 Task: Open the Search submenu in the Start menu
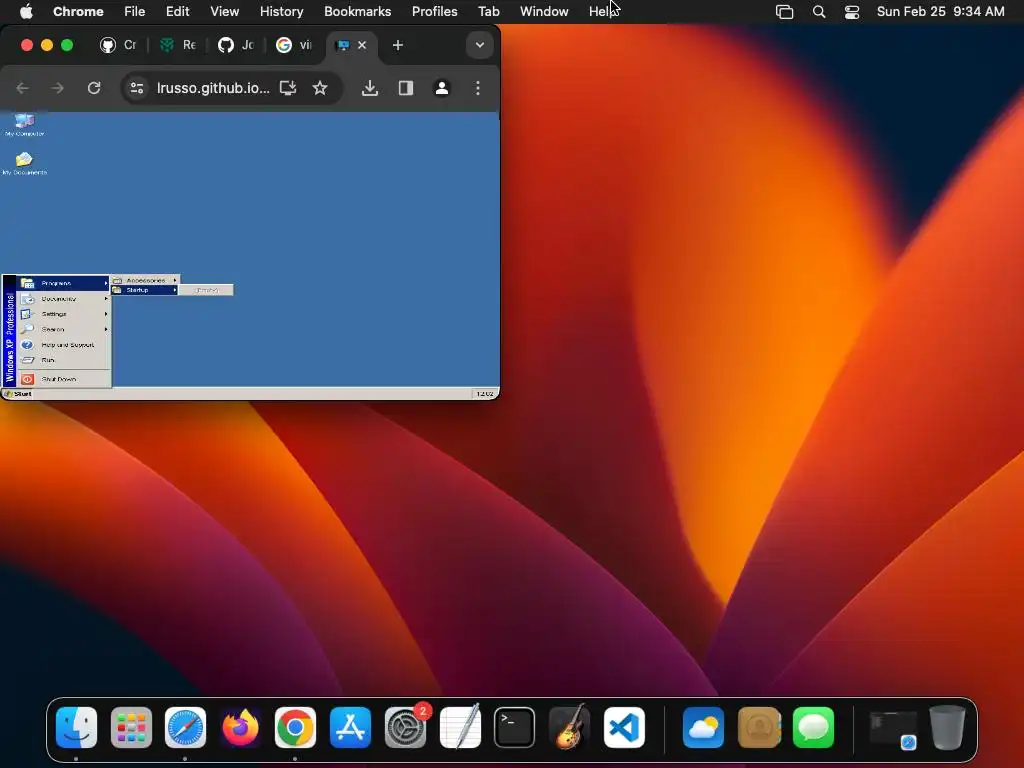[x=63, y=329]
